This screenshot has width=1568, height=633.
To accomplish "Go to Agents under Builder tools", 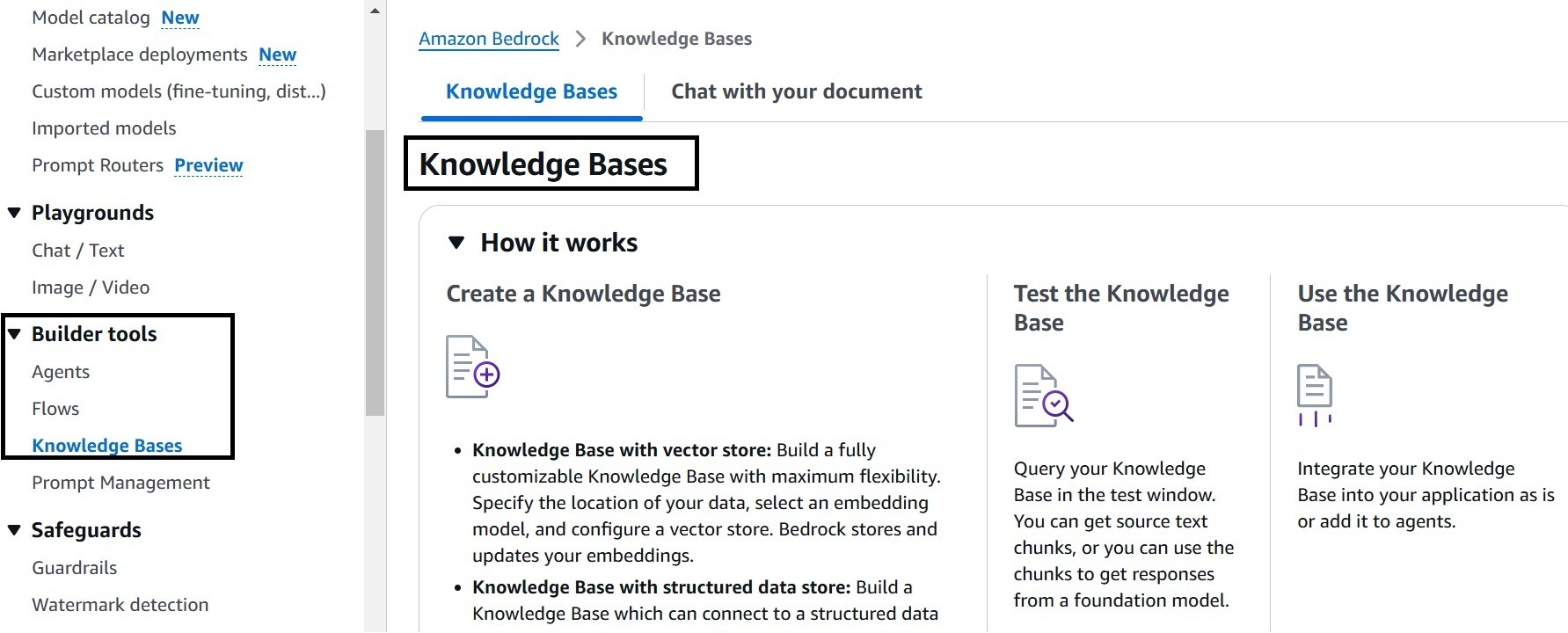I will click(x=61, y=372).
